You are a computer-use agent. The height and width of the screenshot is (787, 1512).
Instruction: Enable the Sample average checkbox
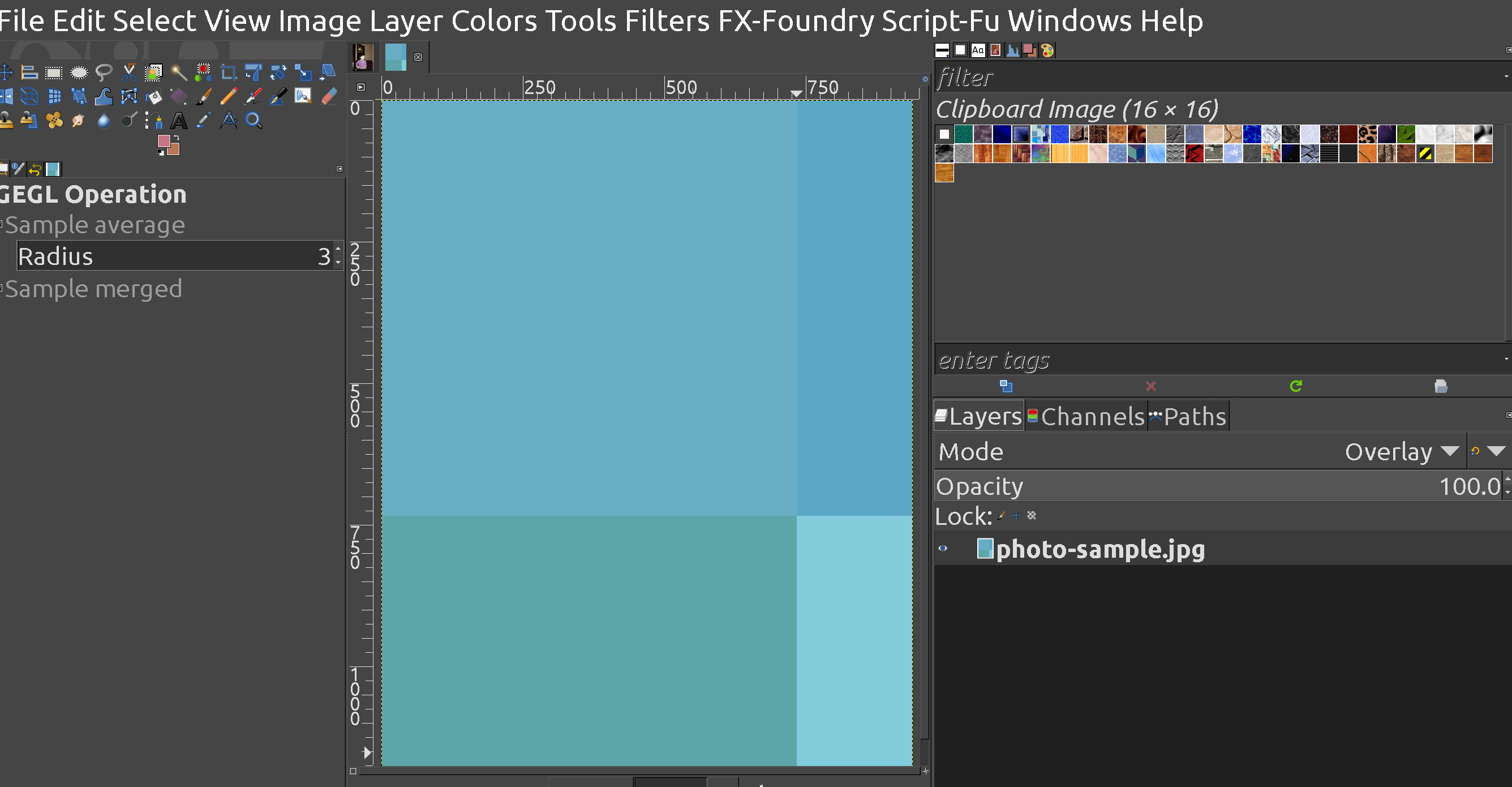click(2, 224)
